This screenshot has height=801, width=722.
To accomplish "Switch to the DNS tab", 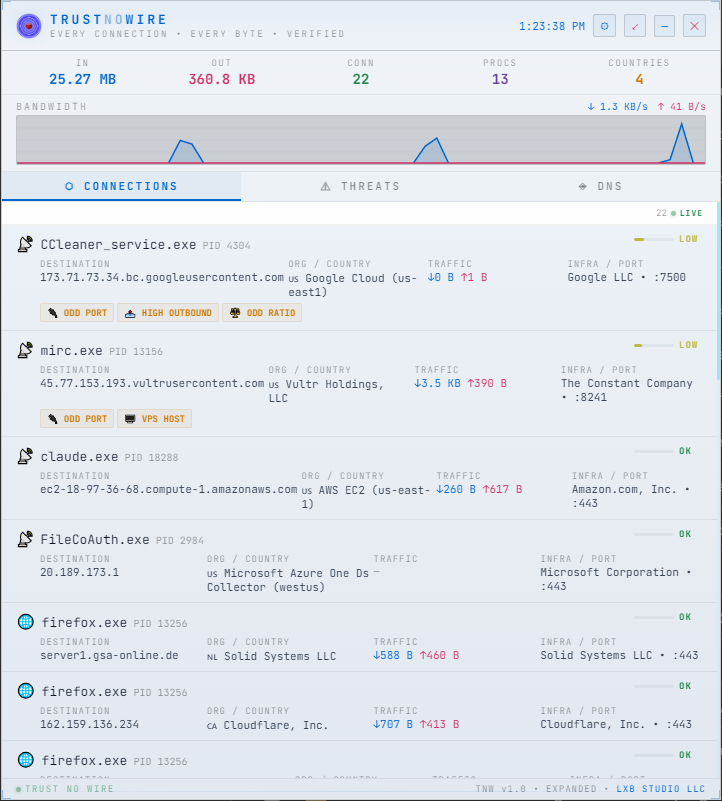I will pyautogui.click(x=600, y=186).
